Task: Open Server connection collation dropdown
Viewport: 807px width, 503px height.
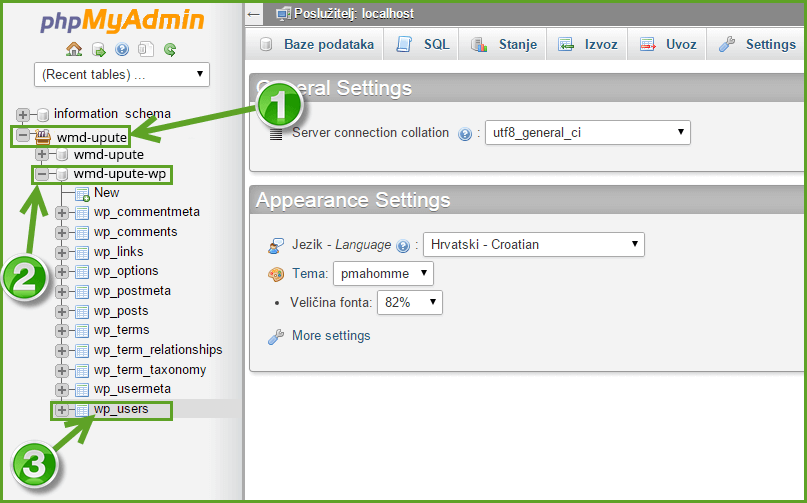Action: click(588, 133)
